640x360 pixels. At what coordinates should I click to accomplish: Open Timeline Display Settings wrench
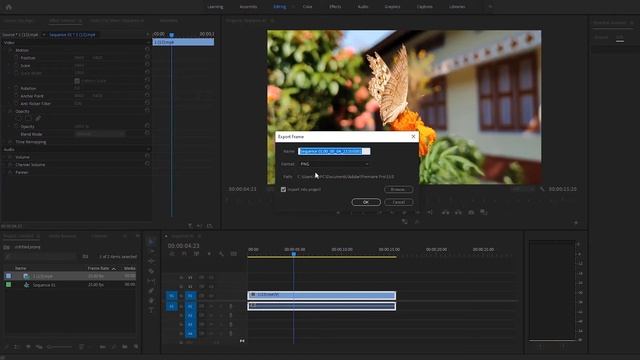coord(221,254)
